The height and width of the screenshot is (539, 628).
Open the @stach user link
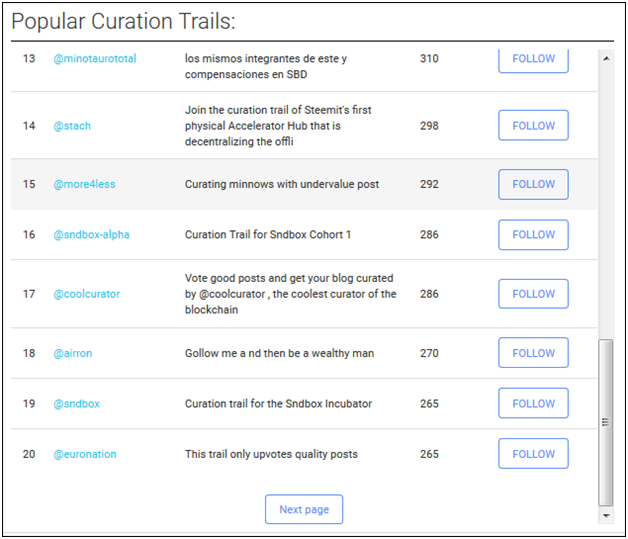tap(72, 126)
